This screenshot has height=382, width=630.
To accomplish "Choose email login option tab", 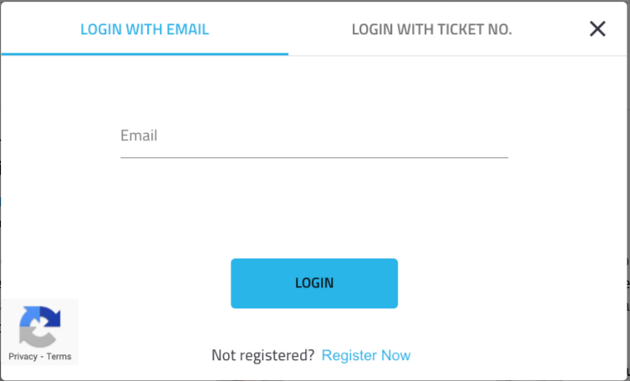I will pos(145,29).
